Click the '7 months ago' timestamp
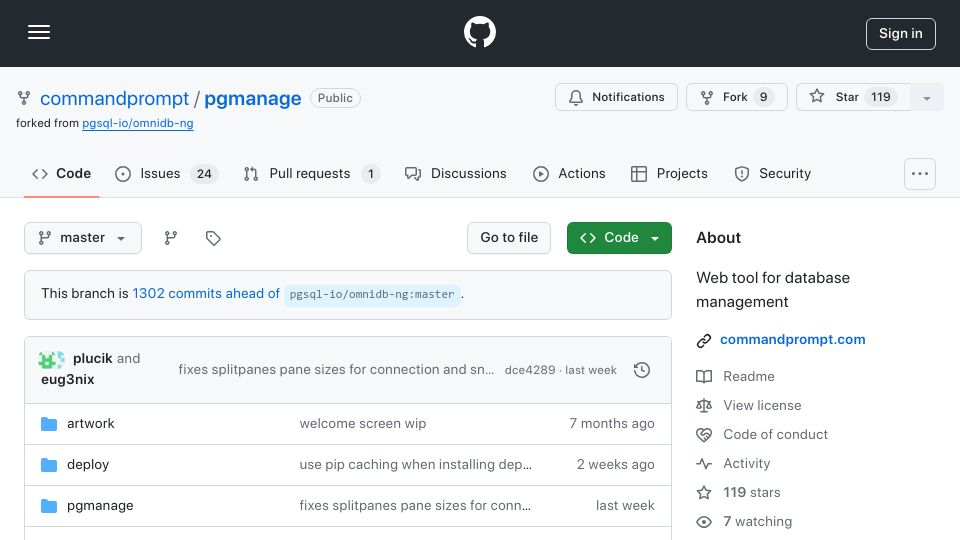The image size is (960, 540). click(x=612, y=424)
